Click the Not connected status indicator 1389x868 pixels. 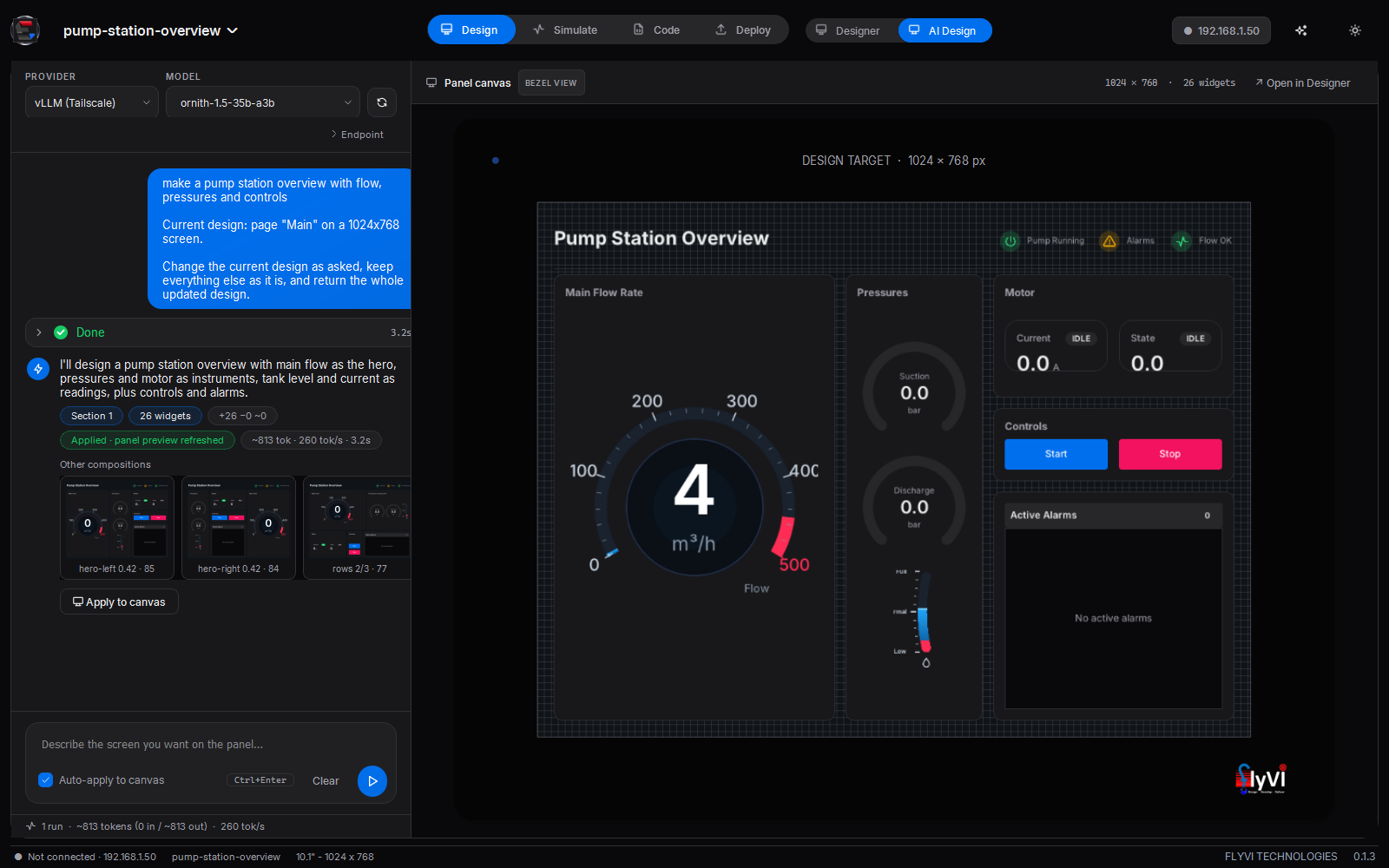coord(85,857)
